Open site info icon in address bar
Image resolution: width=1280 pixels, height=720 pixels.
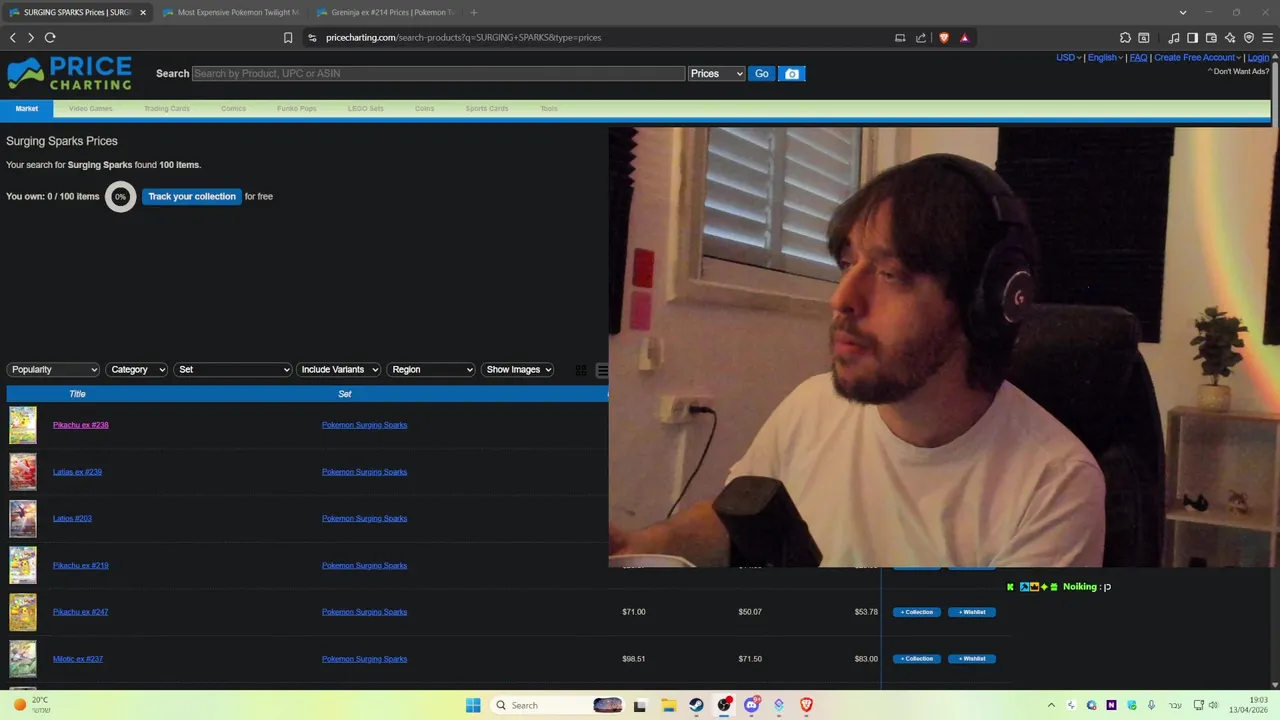tap(312, 38)
